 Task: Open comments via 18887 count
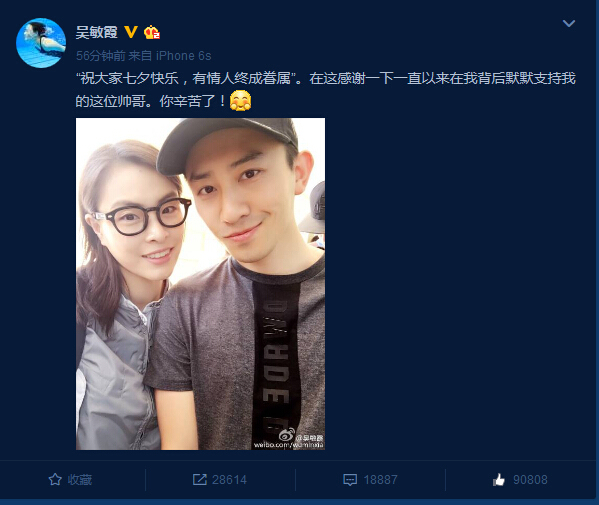click(380, 480)
